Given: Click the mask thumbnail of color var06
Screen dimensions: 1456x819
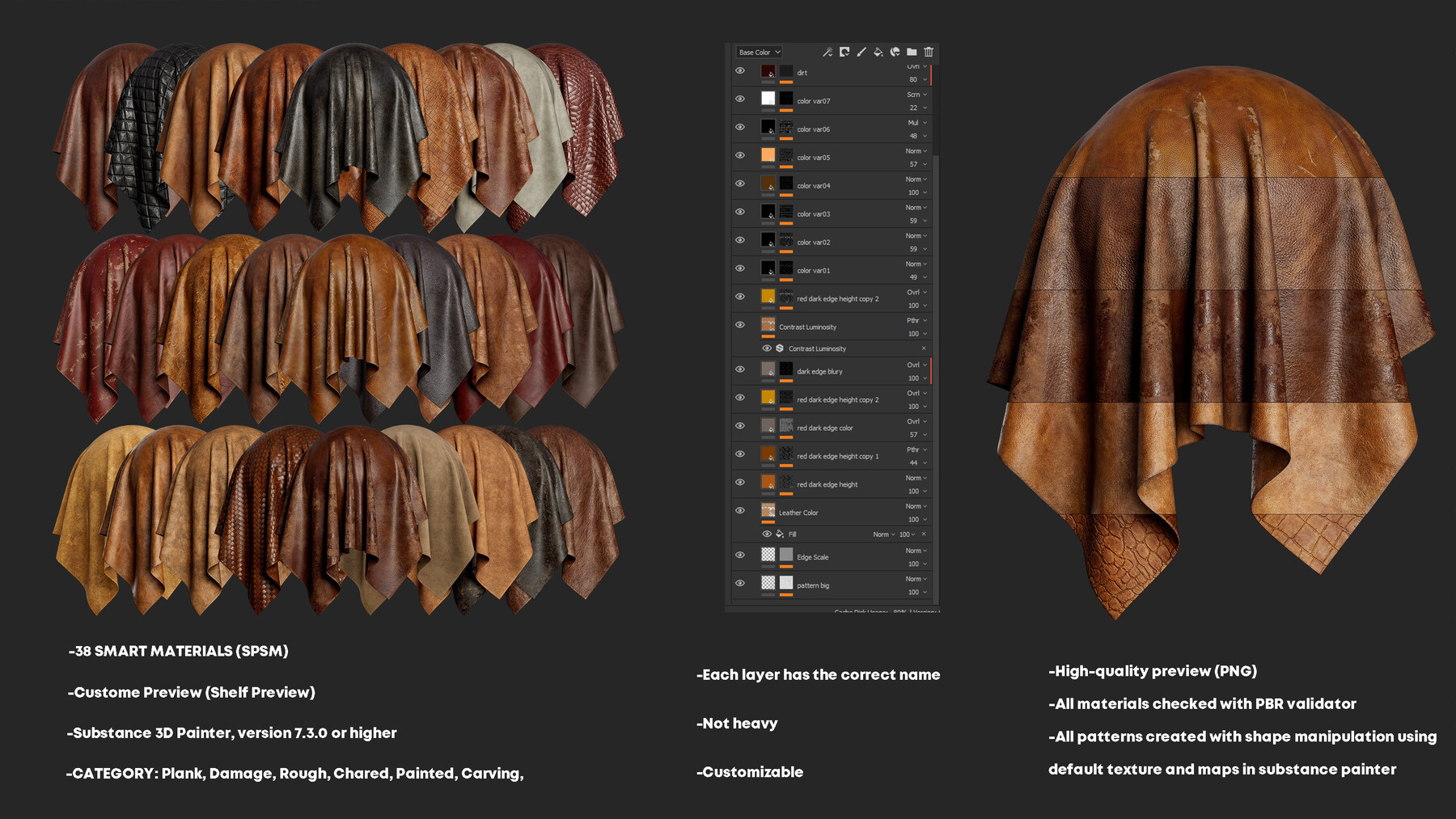Looking at the screenshot, I should coord(786,127).
